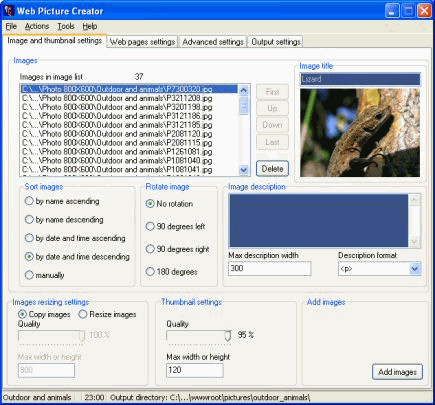Choose No rotation option
Image resolution: width=435 pixels, height=405 pixels.
click(x=169, y=204)
